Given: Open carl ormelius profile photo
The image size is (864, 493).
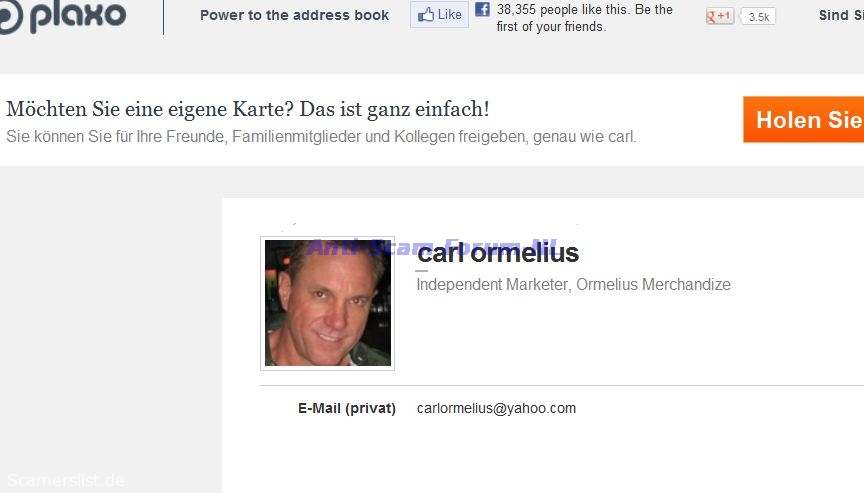Looking at the screenshot, I should coord(328,303).
